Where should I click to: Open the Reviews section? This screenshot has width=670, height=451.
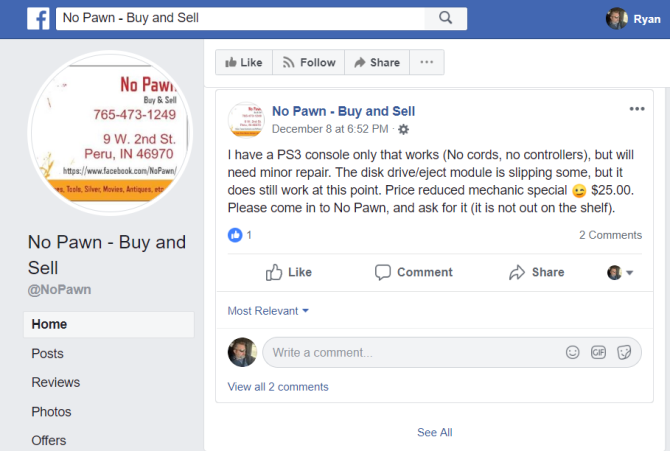pos(55,382)
